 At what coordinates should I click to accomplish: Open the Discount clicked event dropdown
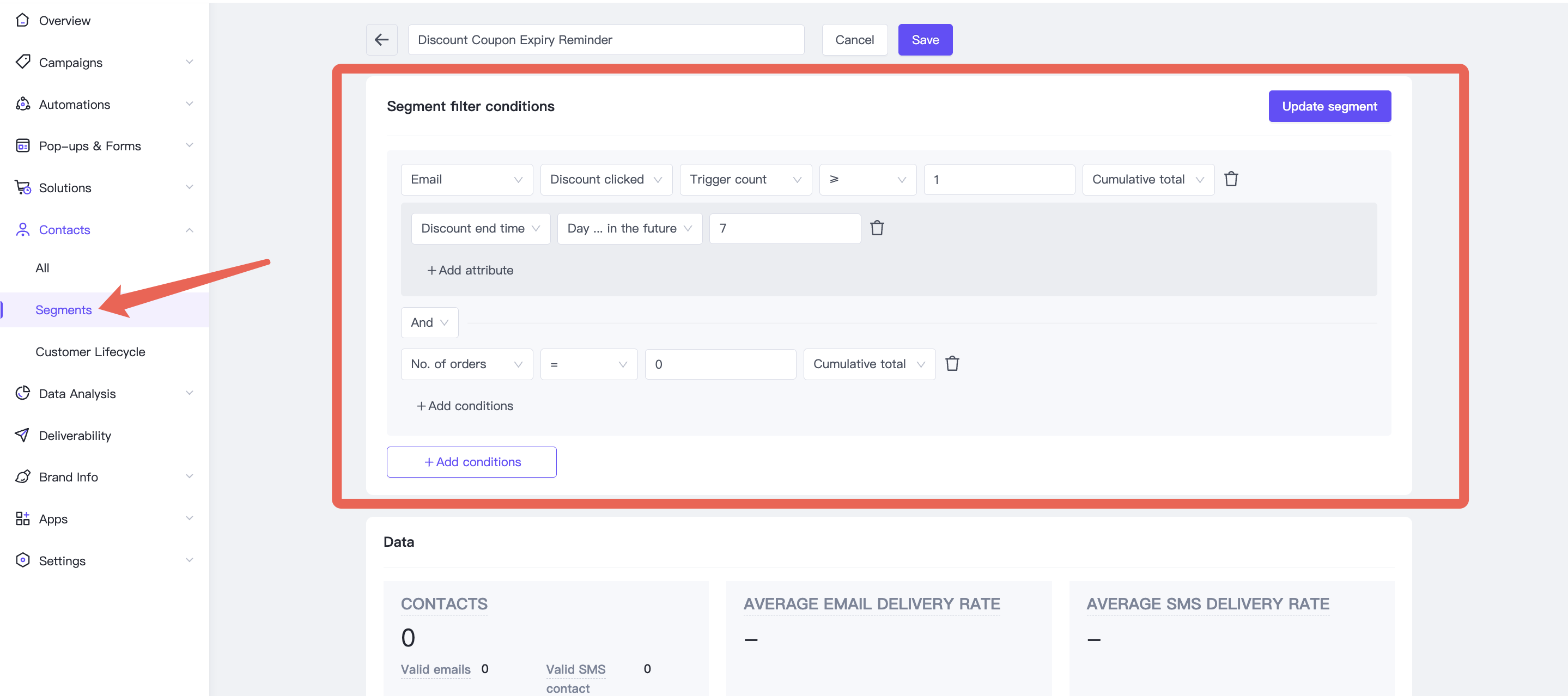[606, 180]
